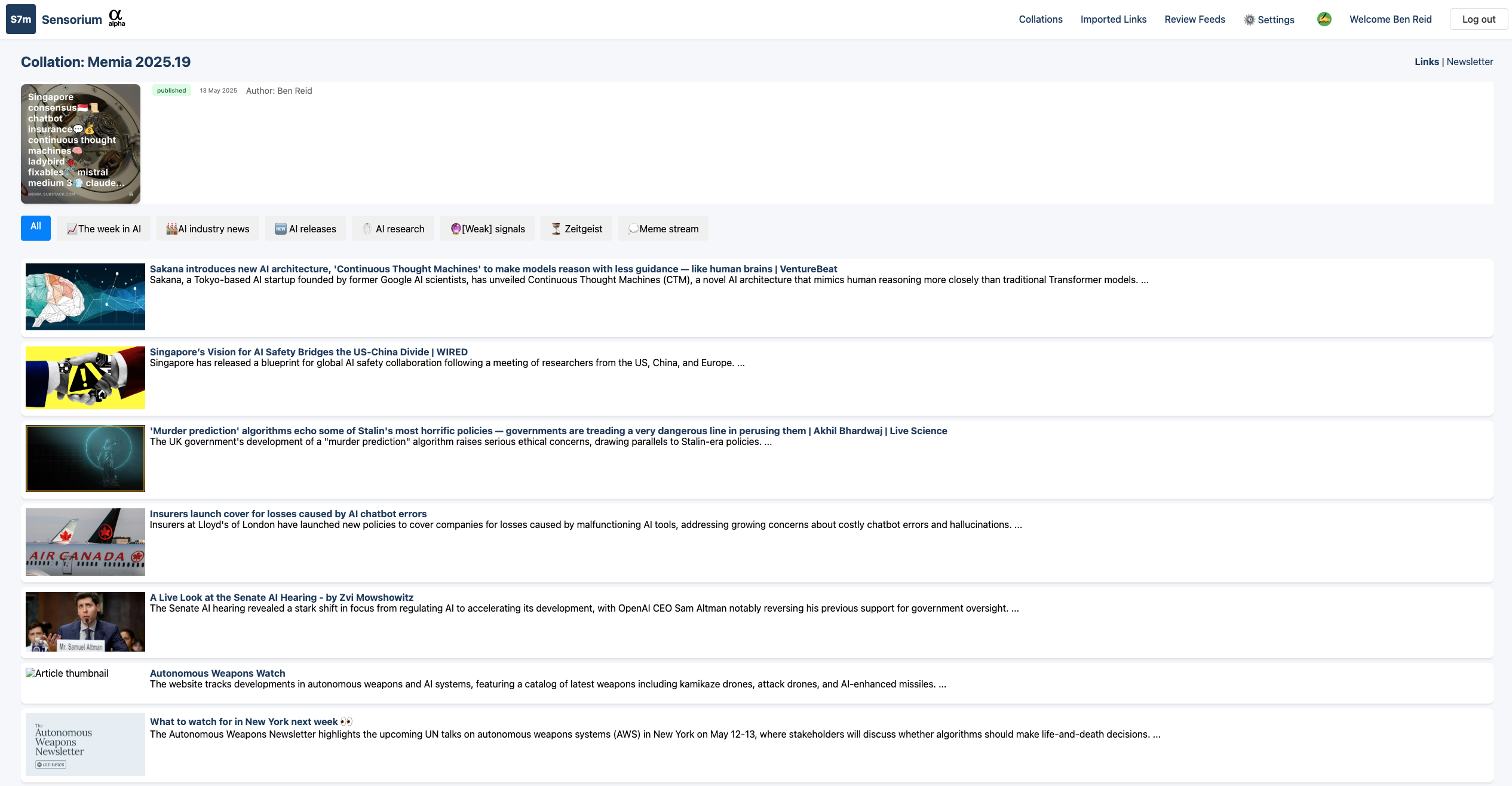This screenshot has width=1512, height=786.
Task: Click the Memia collation cover image
Action: (81, 143)
